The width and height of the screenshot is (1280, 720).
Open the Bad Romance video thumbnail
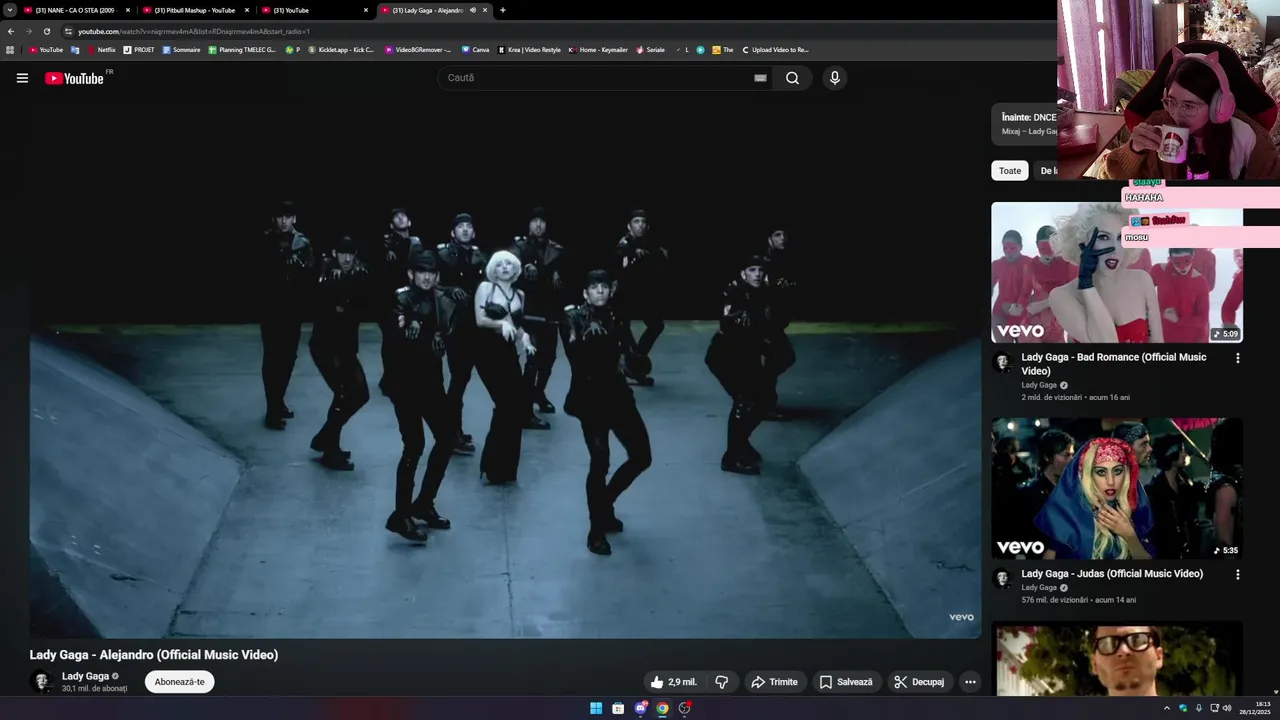click(1117, 273)
